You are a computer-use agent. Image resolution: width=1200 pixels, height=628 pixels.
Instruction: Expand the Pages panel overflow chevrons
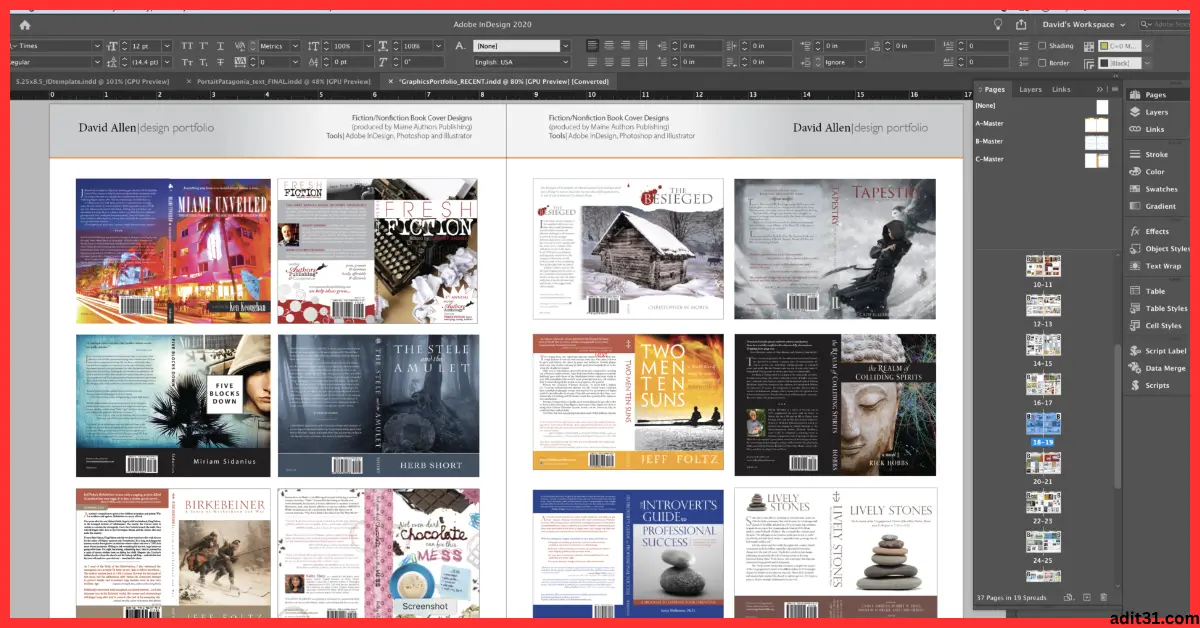1100,89
